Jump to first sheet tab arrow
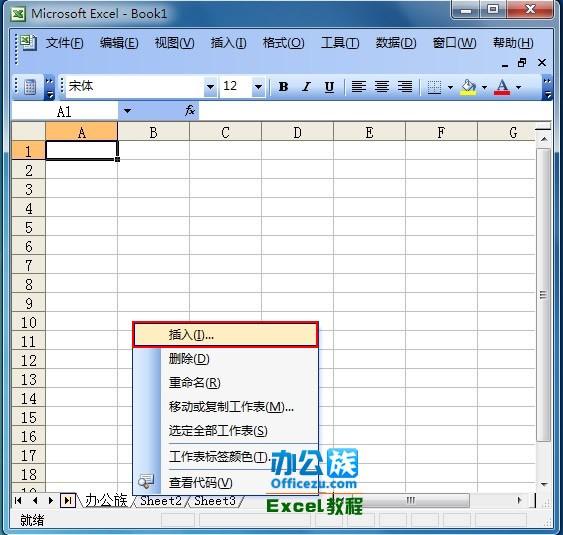 pos(18,500)
